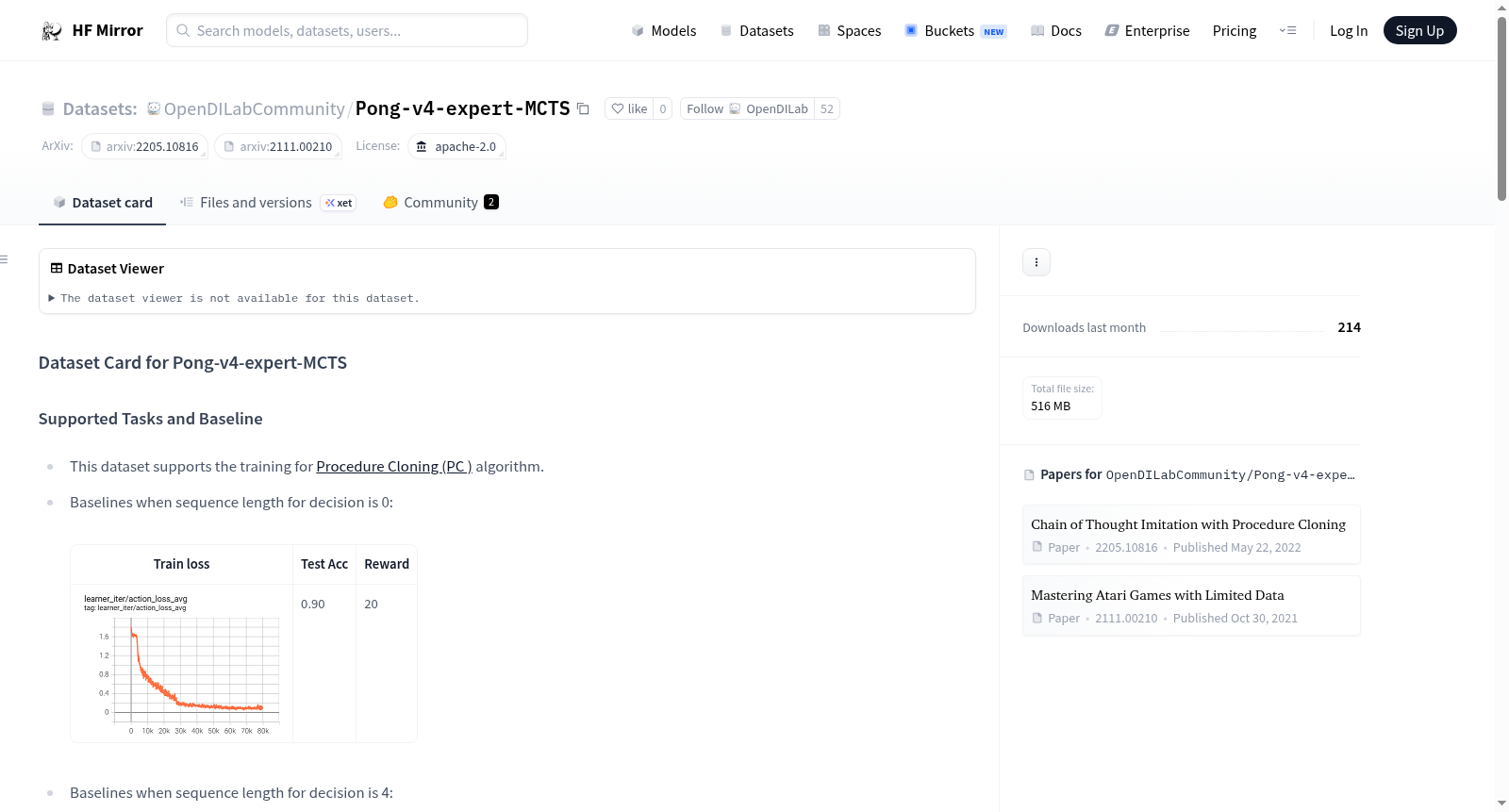Click the 516 MB total file size
Screen dimensions: 1509x812
coord(1051,406)
